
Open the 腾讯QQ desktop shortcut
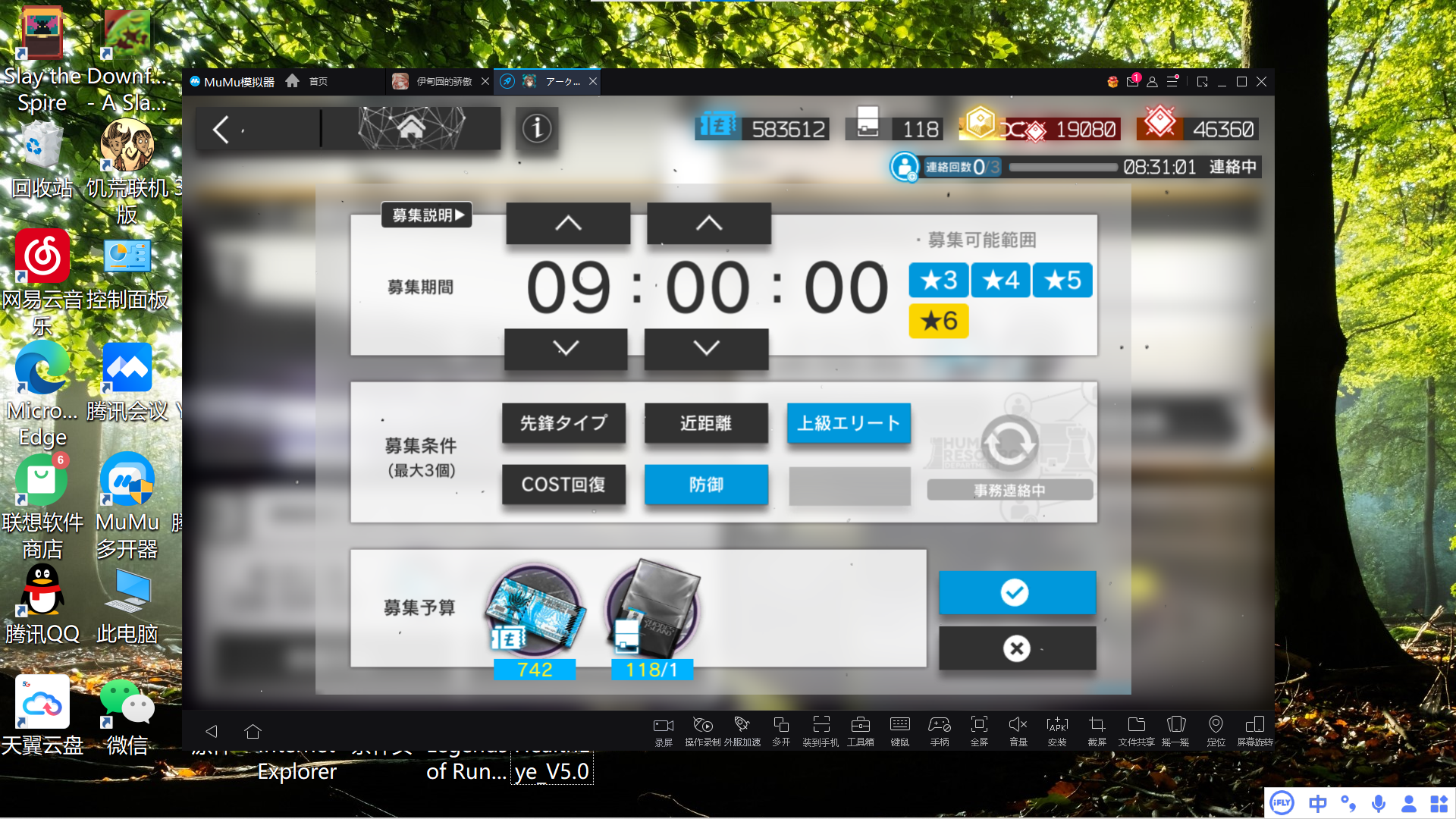click(x=42, y=604)
